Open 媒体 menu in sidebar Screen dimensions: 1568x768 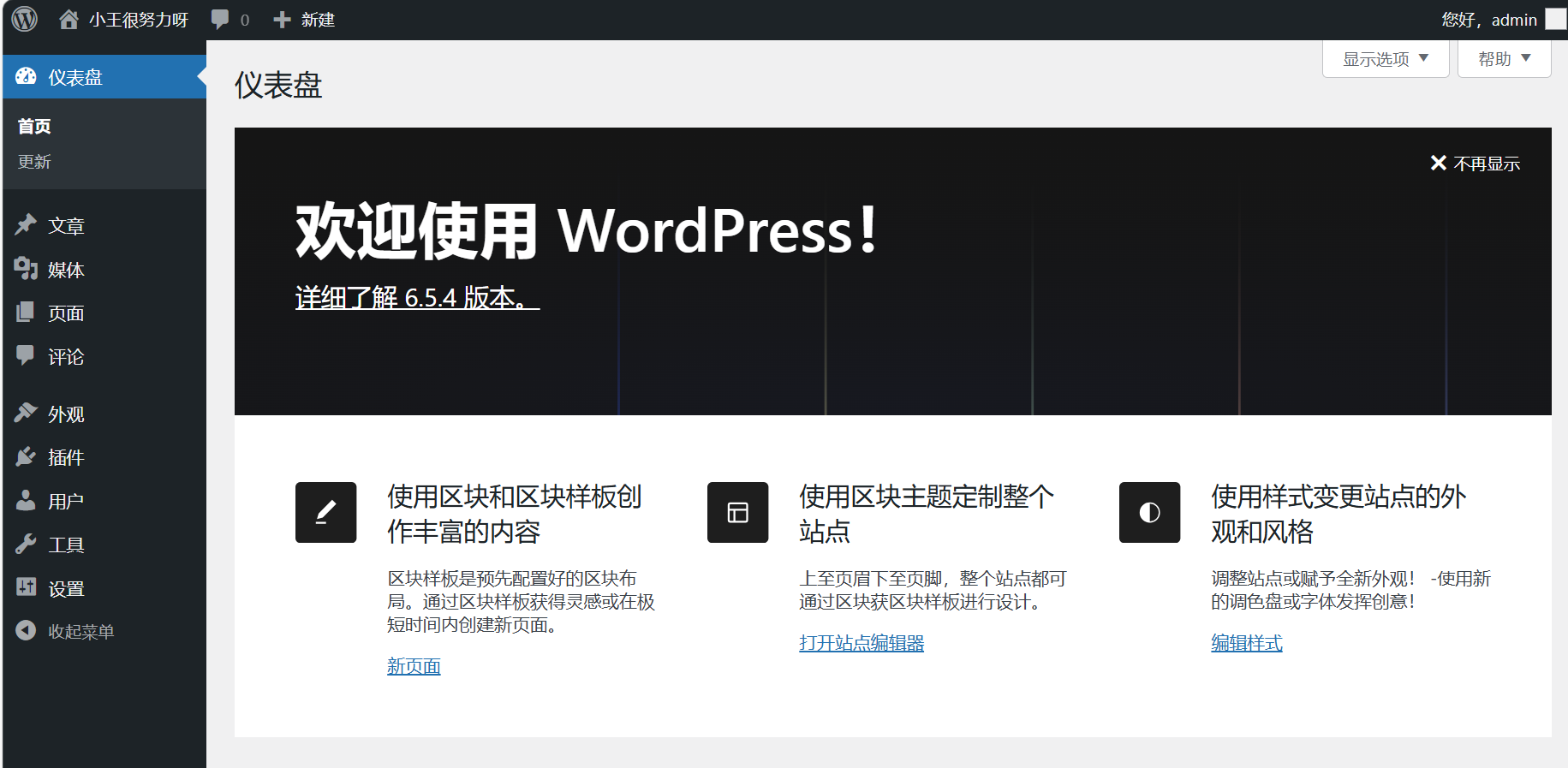click(104, 270)
